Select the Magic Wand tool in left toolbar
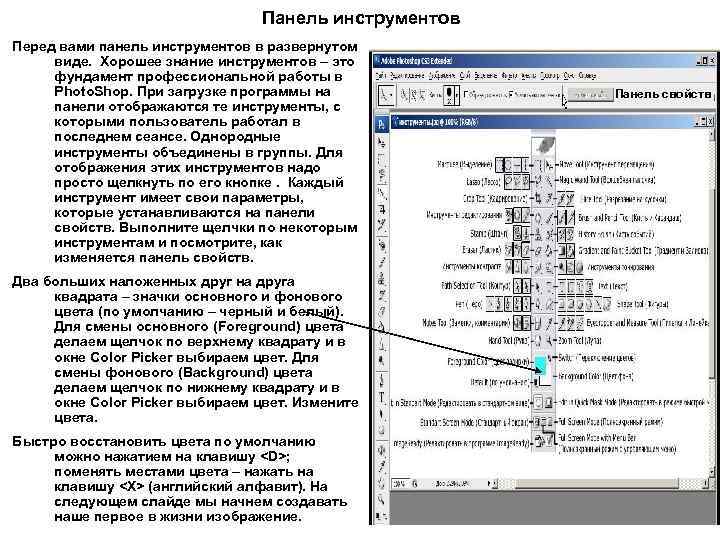The image size is (720, 540). pos(381,192)
